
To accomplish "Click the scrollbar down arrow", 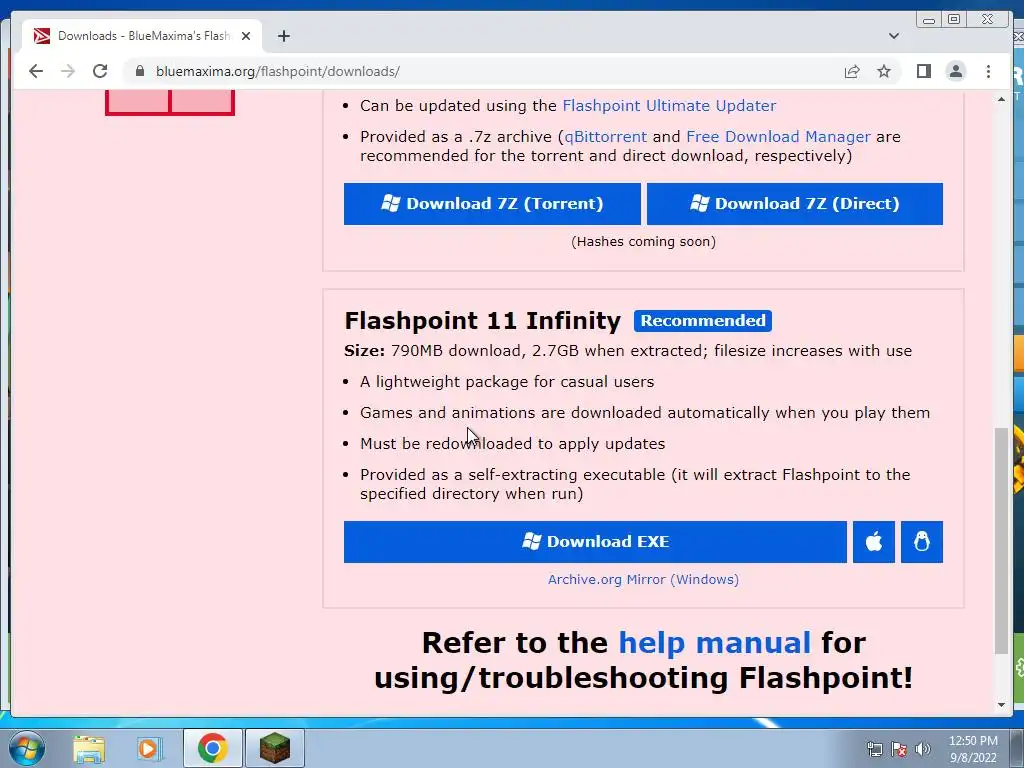I will 1001,705.
